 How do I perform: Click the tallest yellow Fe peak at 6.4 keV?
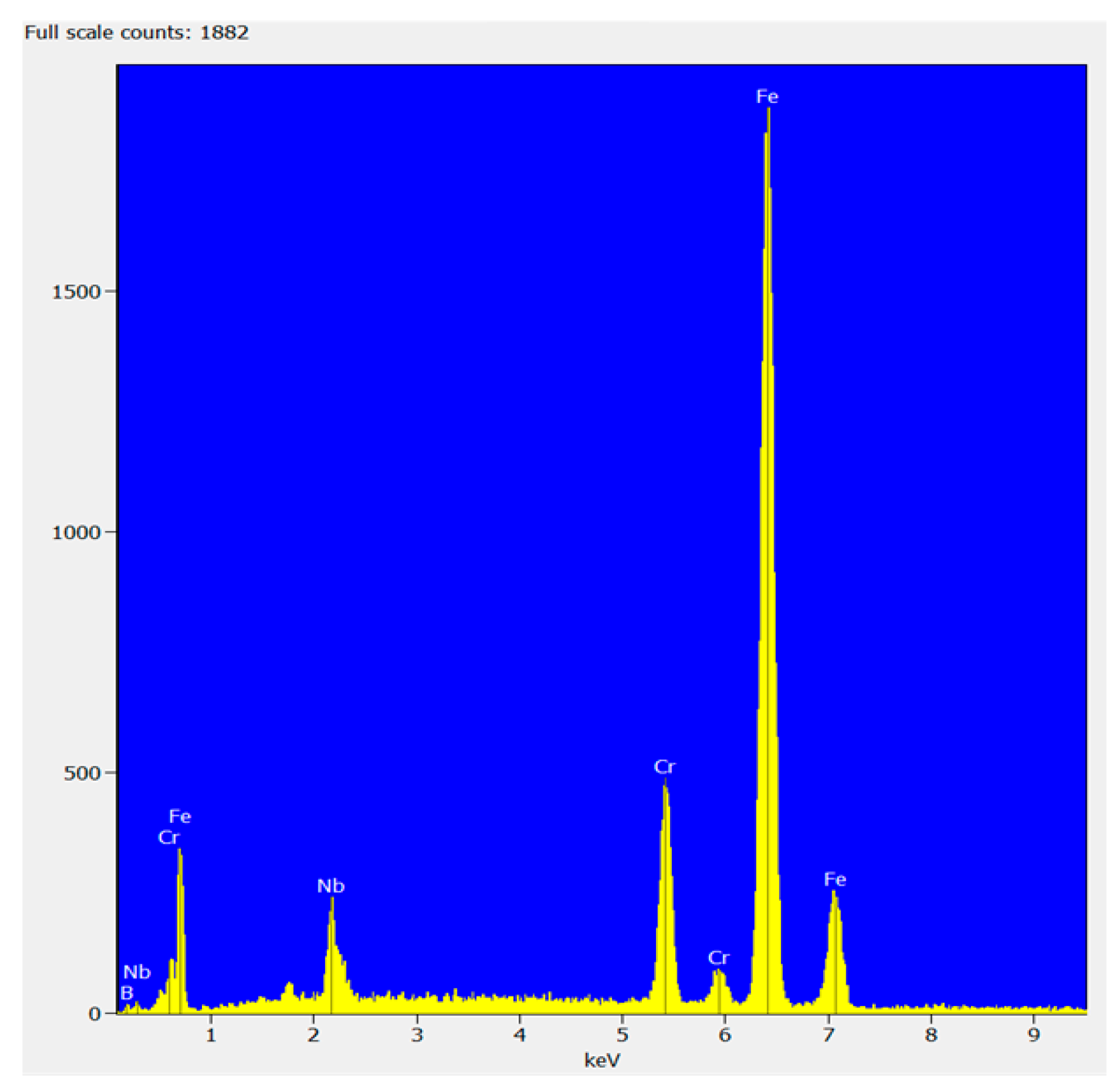tap(768, 562)
